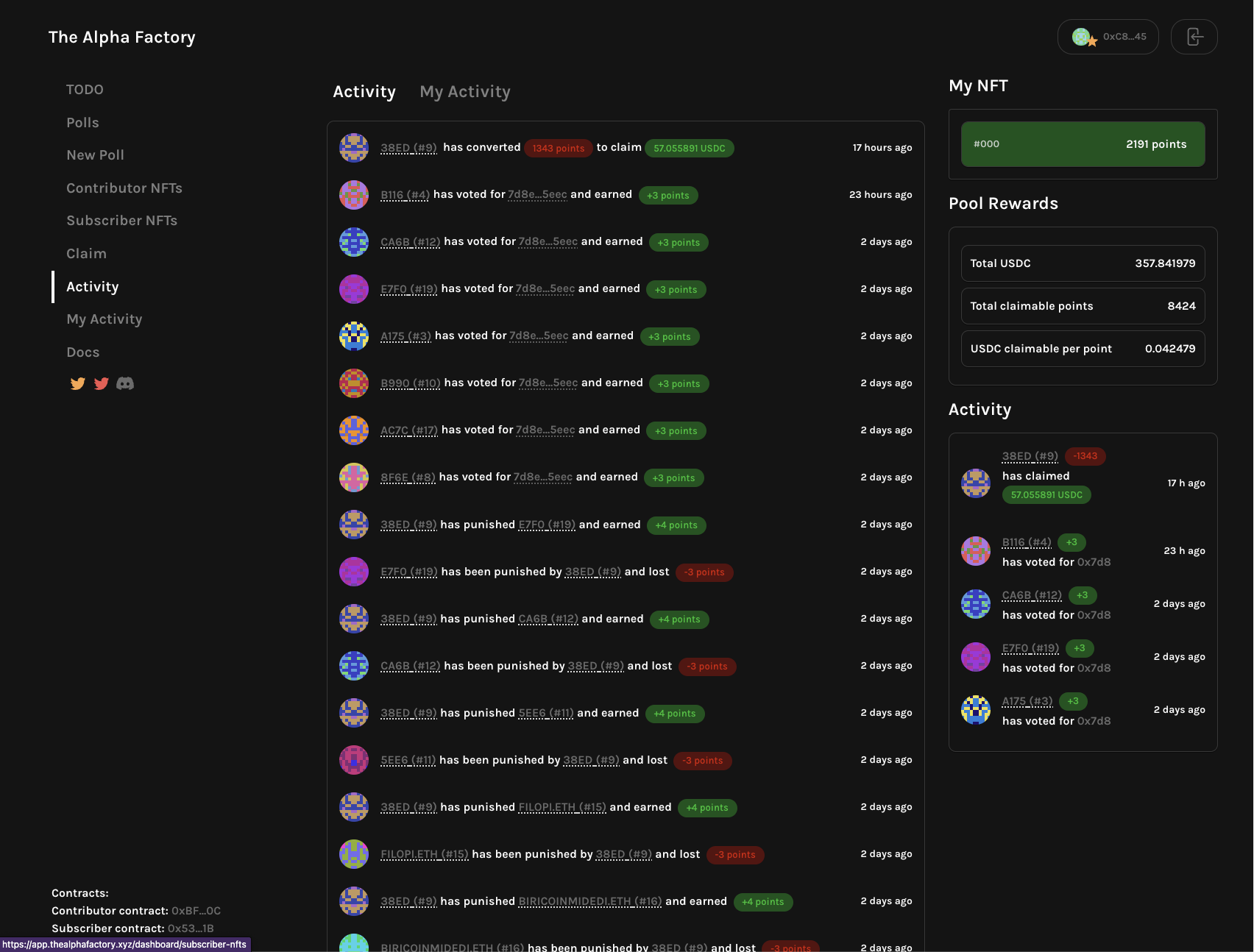Click E7F0 (#19) avatar in right Activity panel
Viewport: 1254px width, 952px height.
pyautogui.click(x=976, y=657)
